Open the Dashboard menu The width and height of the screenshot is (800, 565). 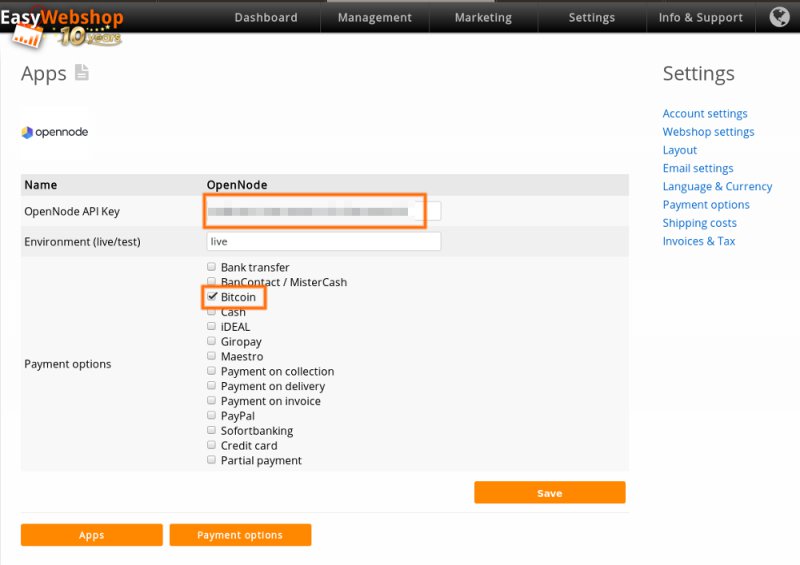click(x=265, y=17)
